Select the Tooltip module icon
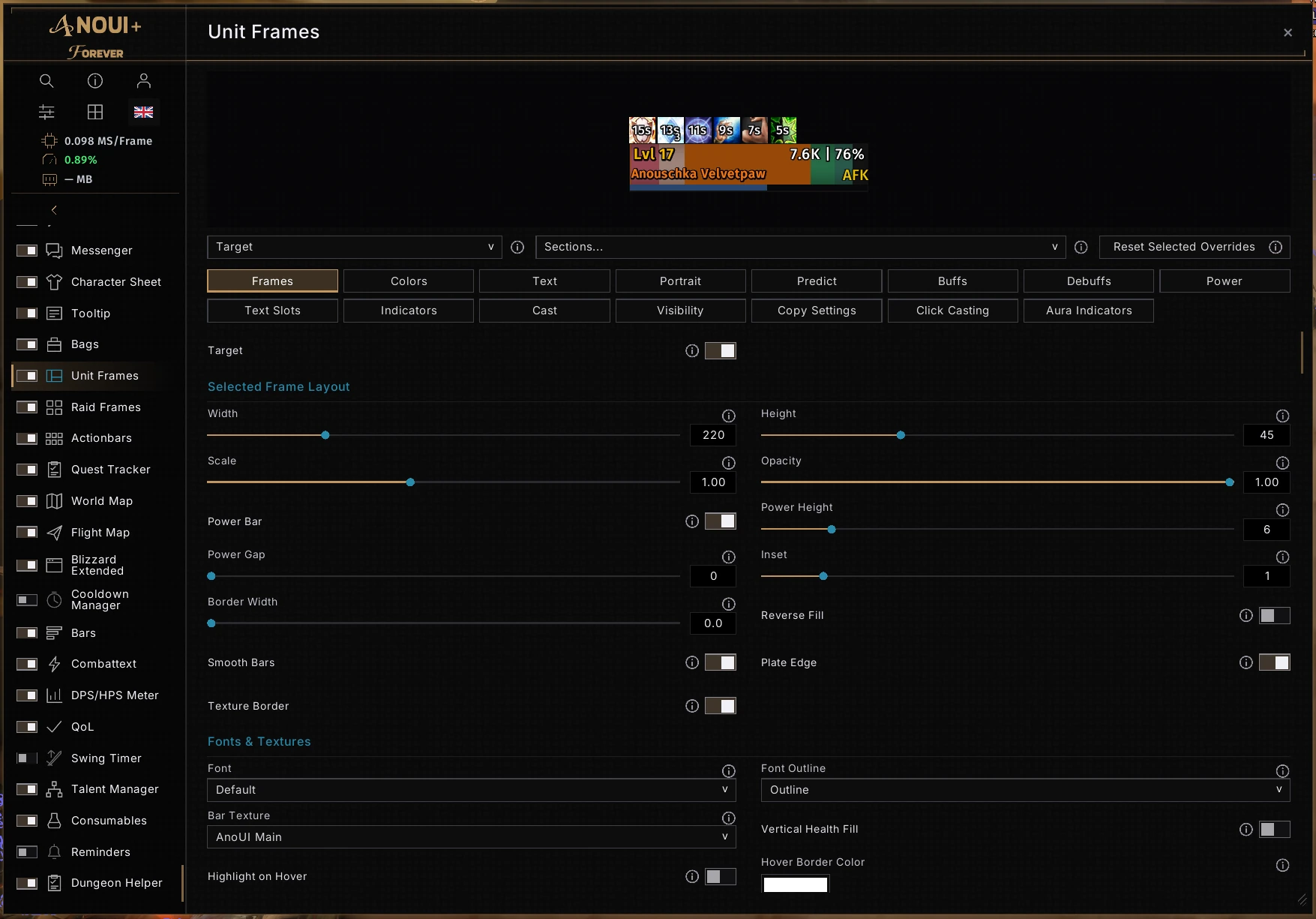Image resolution: width=1316 pixels, height=919 pixels. [54, 314]
